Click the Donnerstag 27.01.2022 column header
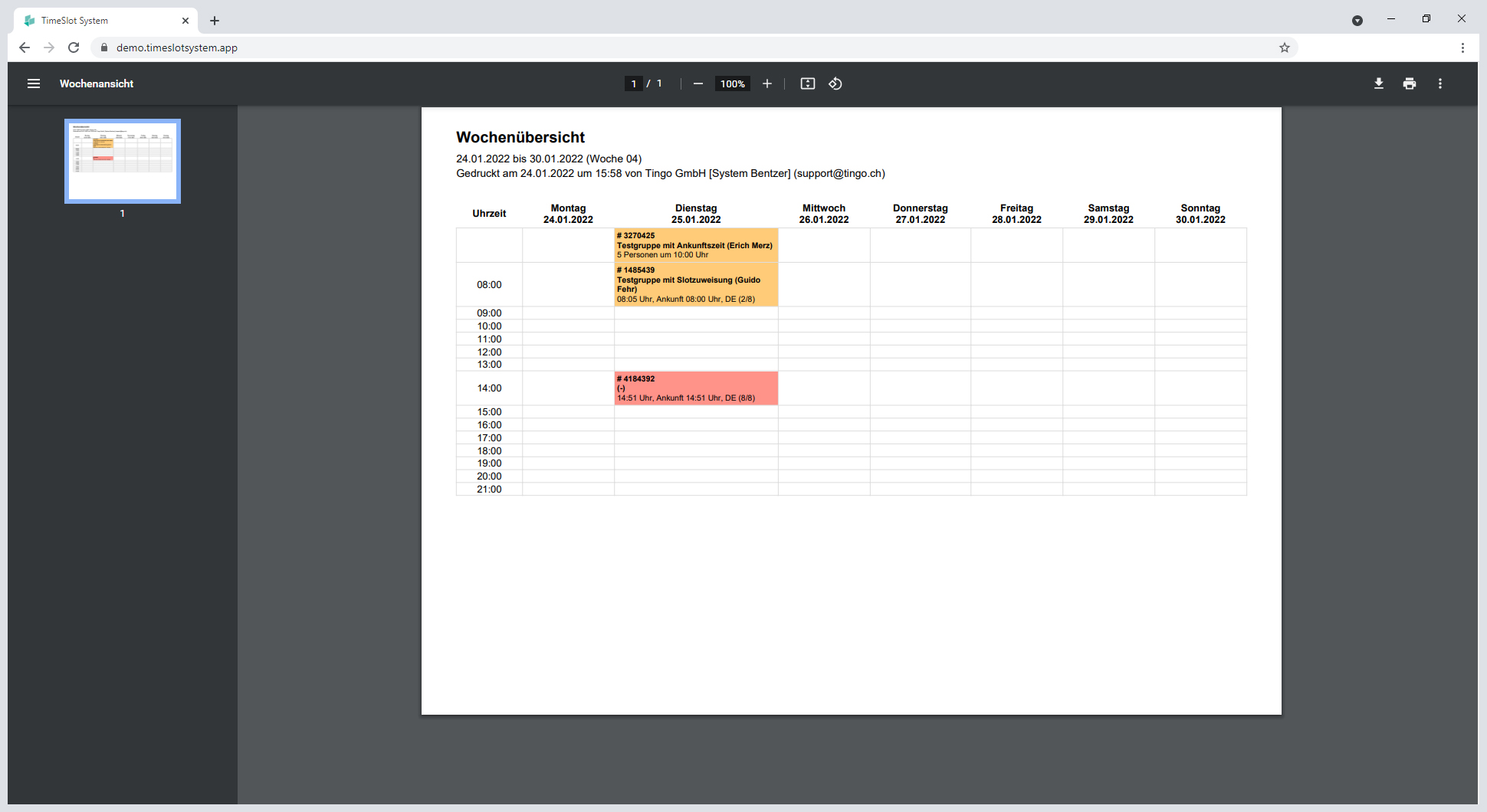Viewport: 1487px width, 812px height. click(x=921, y=214)
